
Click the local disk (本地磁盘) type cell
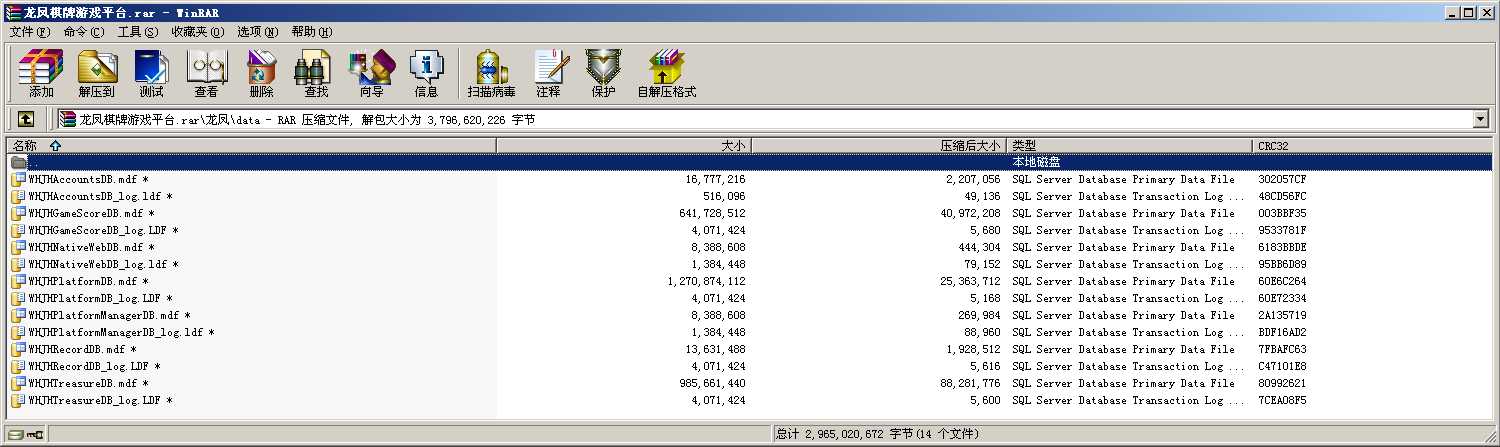click(x=1036, y=162)
